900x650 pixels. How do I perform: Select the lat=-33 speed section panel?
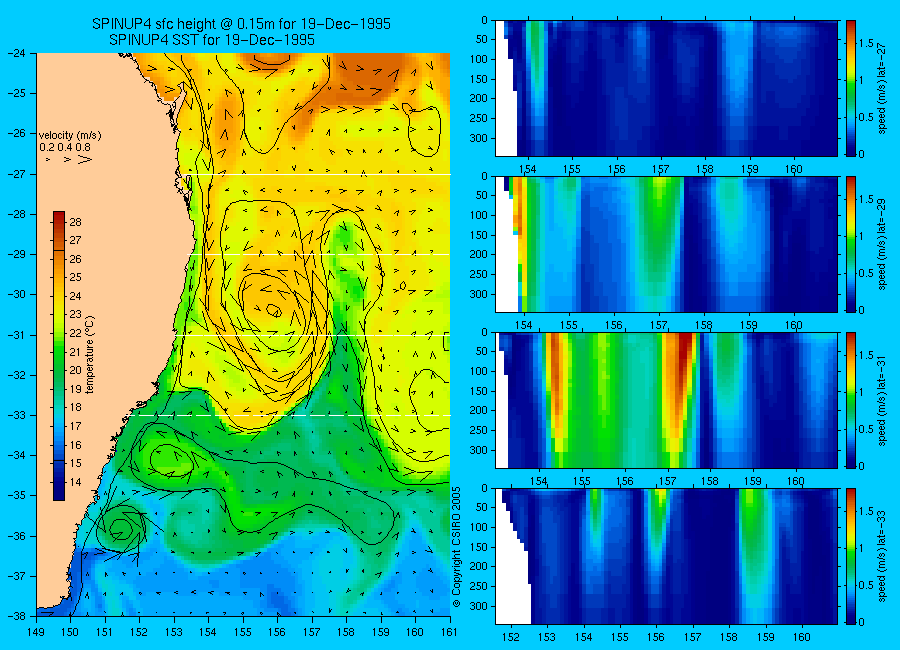point(666,556)
